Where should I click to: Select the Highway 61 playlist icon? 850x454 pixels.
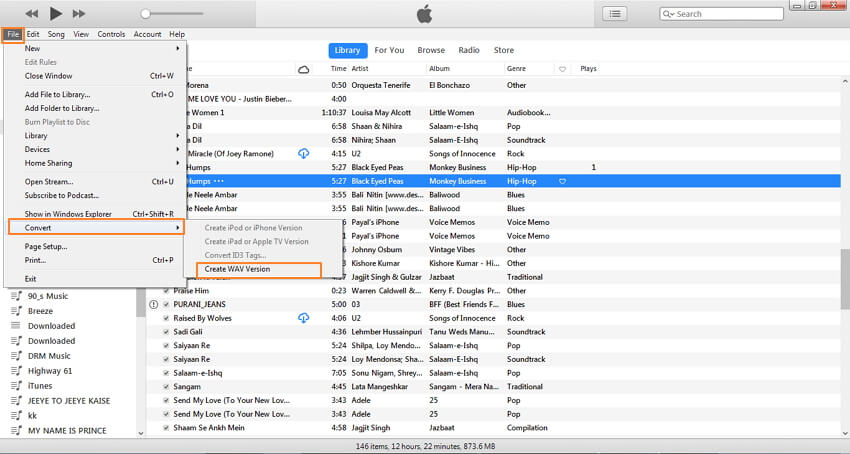click(x=17, y=370)
